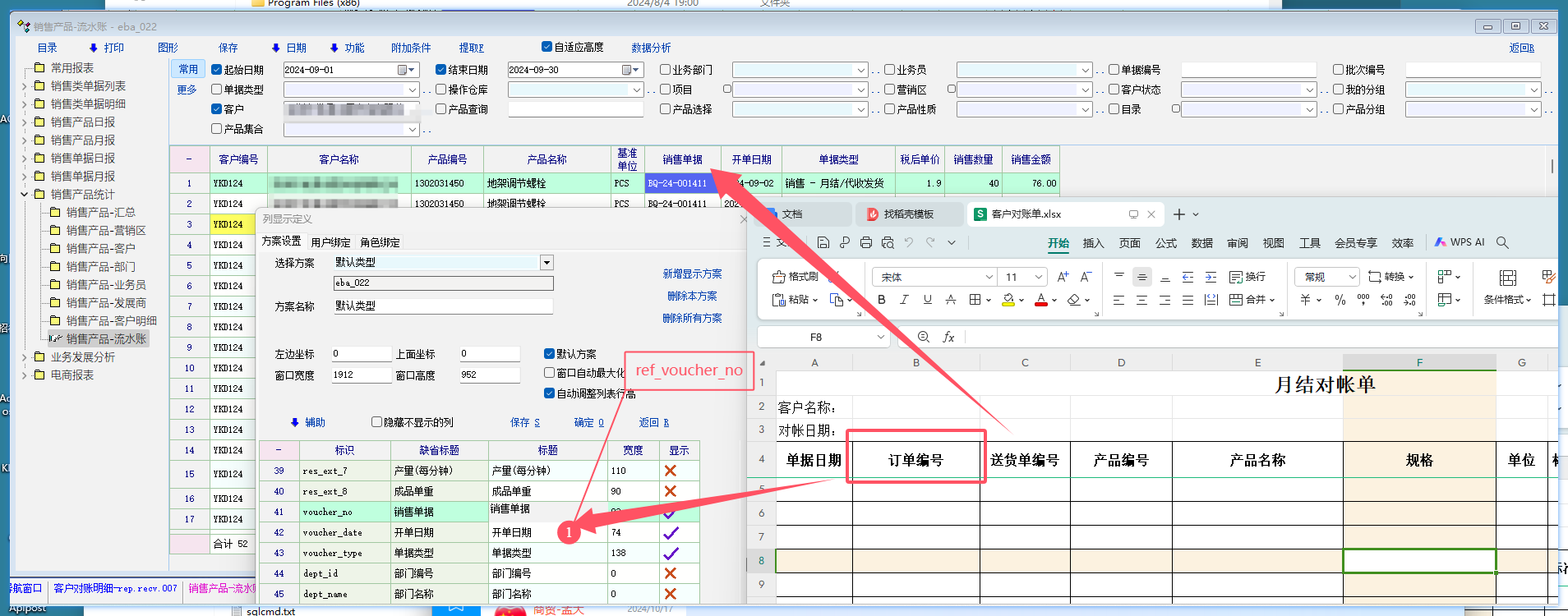1568x616 pixels.
Task: Click the 方案名称 input field
Action: coord(442,306)
